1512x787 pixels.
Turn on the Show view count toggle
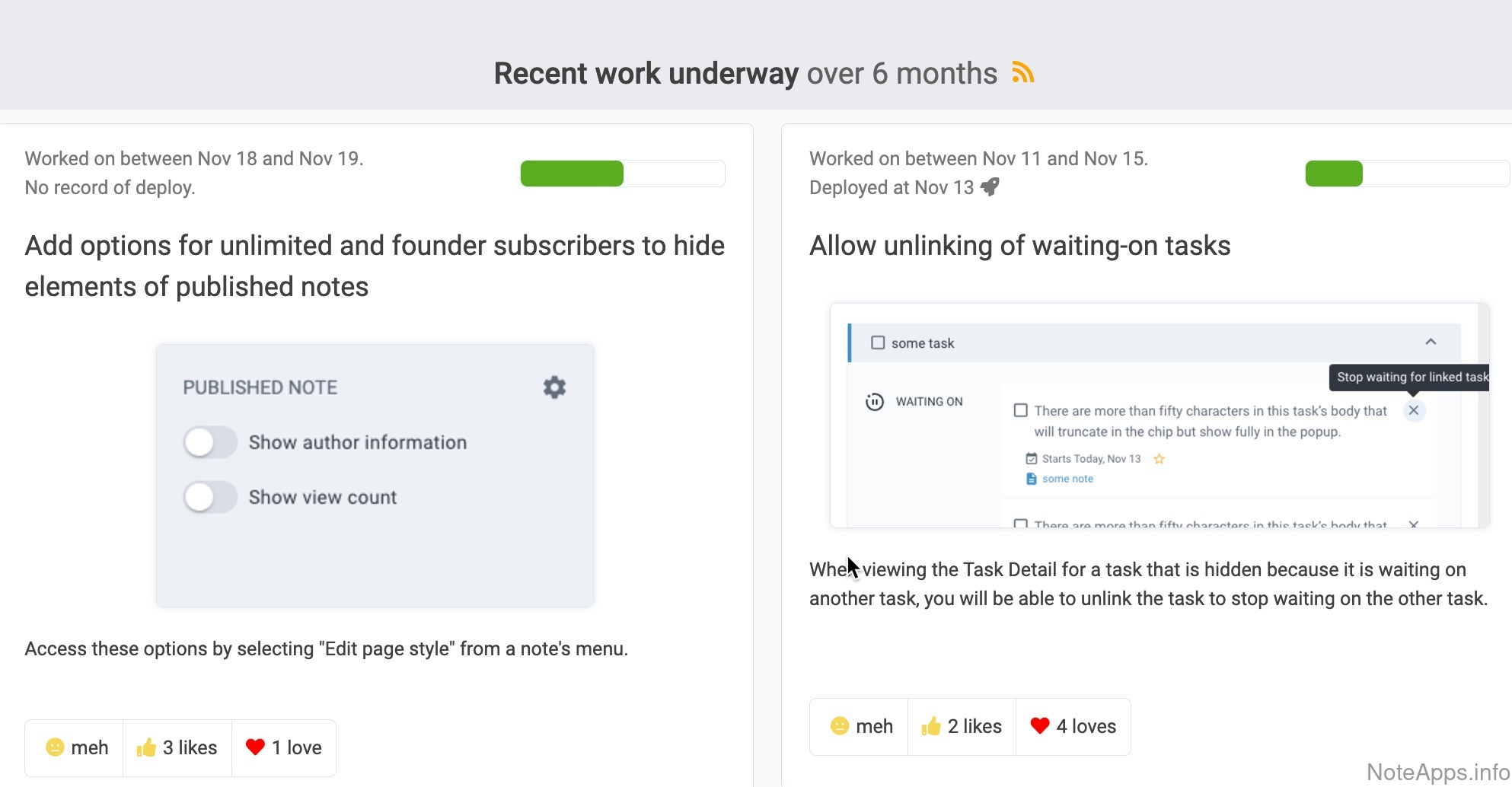click(x=210, y=497)
